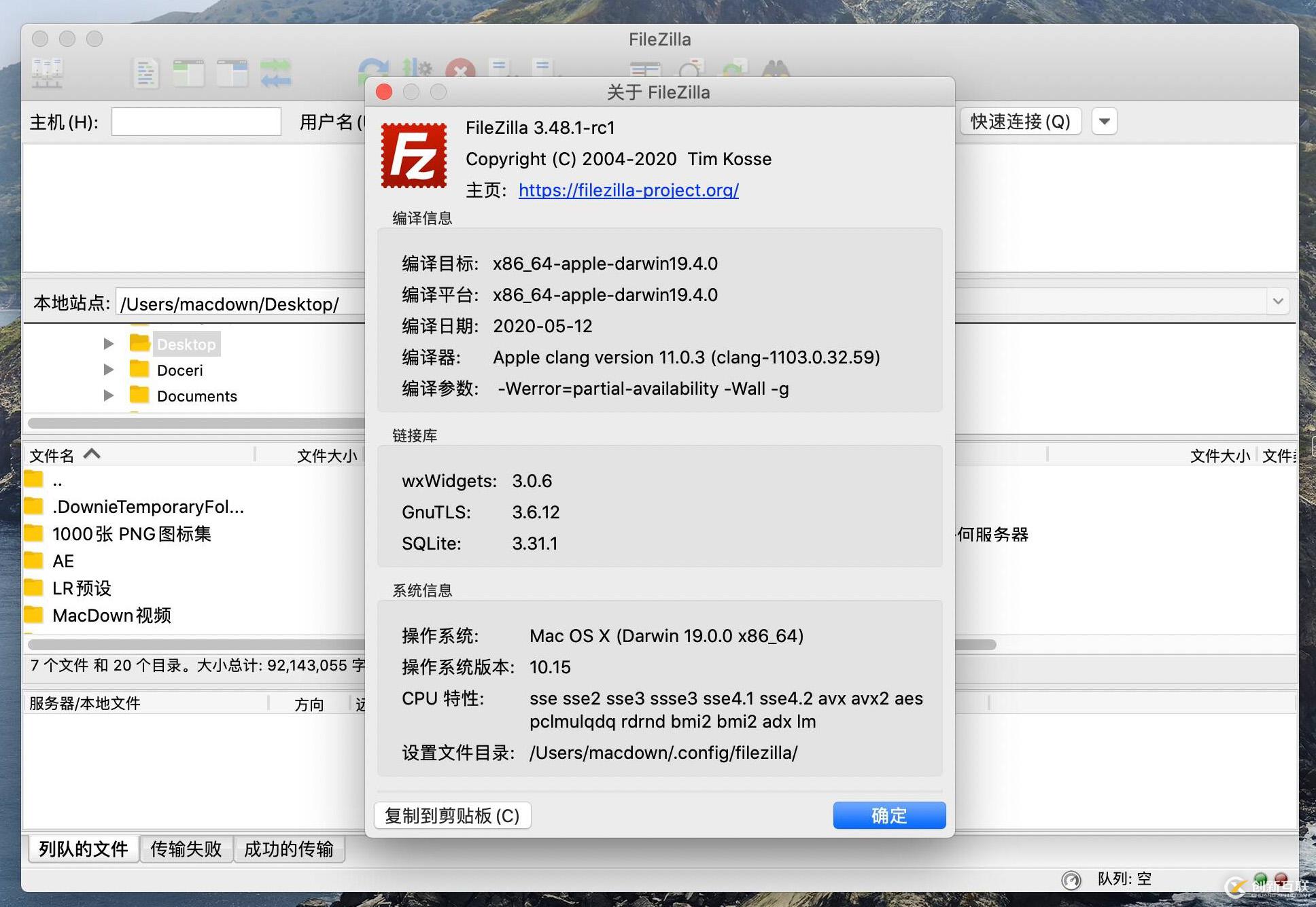Click 复制到剪贴板 (C) button
This screenshot has width=1316, height=907.
point(452,815)
